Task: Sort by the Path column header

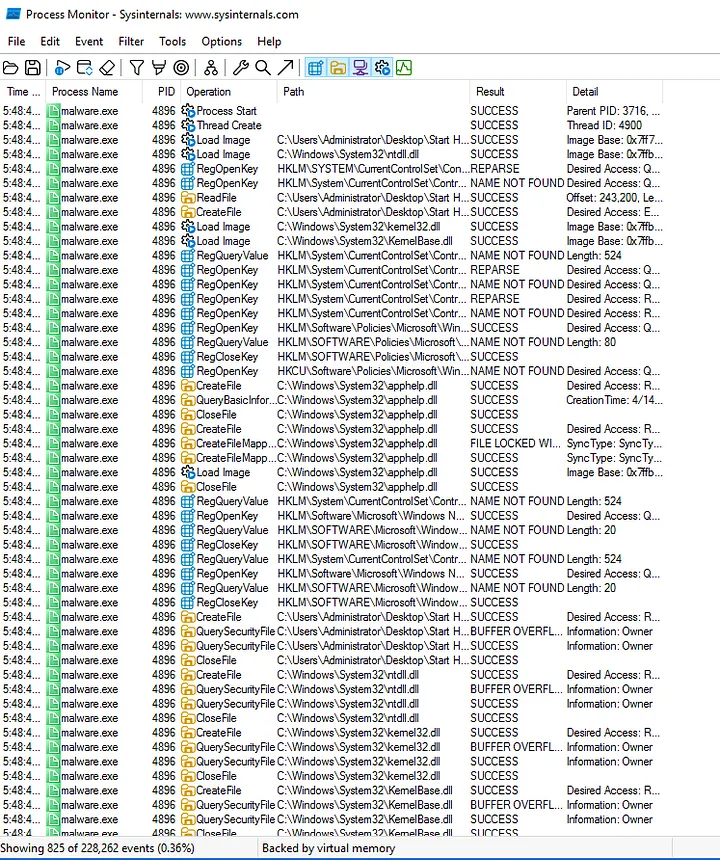Action: tap(373, 92)
